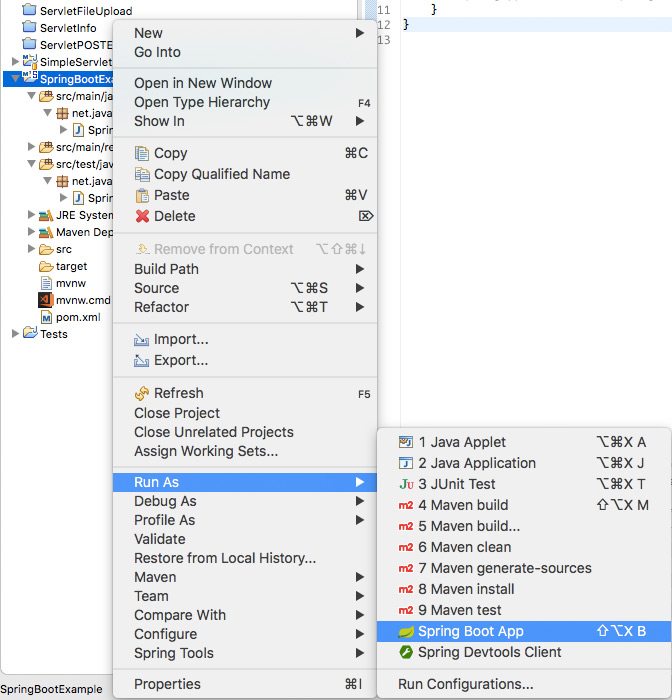Click the Spring Boot App leaf icon
The image size is (672, 700).
(406, 631)
